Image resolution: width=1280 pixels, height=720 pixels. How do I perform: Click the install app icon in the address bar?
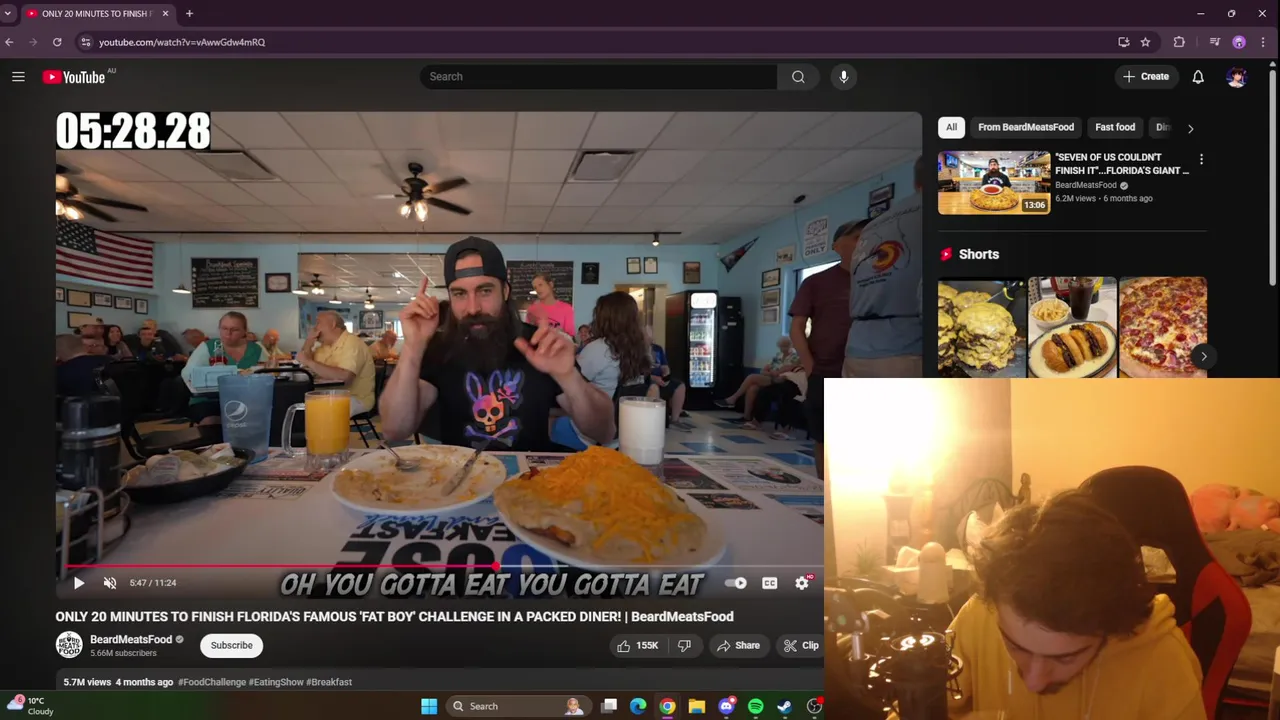pyautogui.click(x=1124, y=42)
